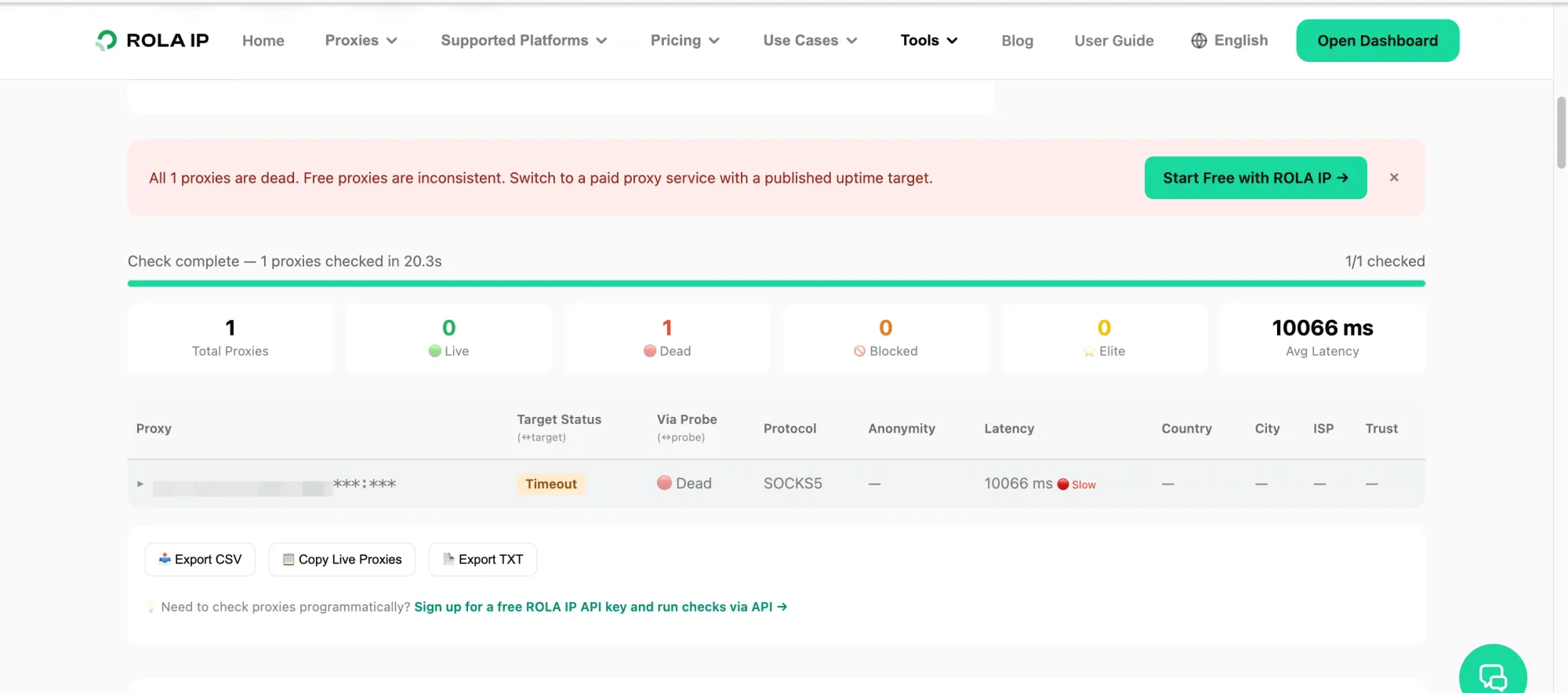This screenshot has width=1568, height=693.
Task: Click Start Free with ROLA IP
Action: pyautogui.click(x=1255, y=178)
